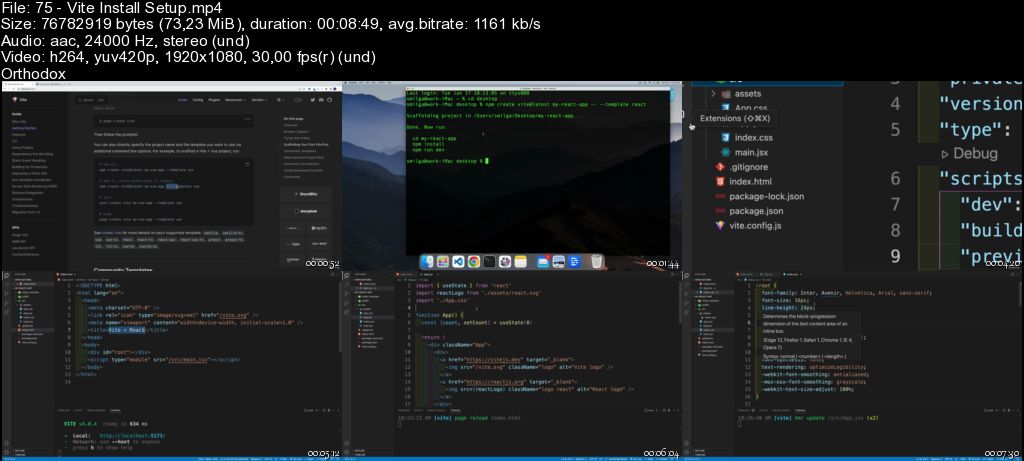This screenshot has height=461, width=1024.
Task: Open the Twitter icon in Vite docs header
Action: [313, 100]
